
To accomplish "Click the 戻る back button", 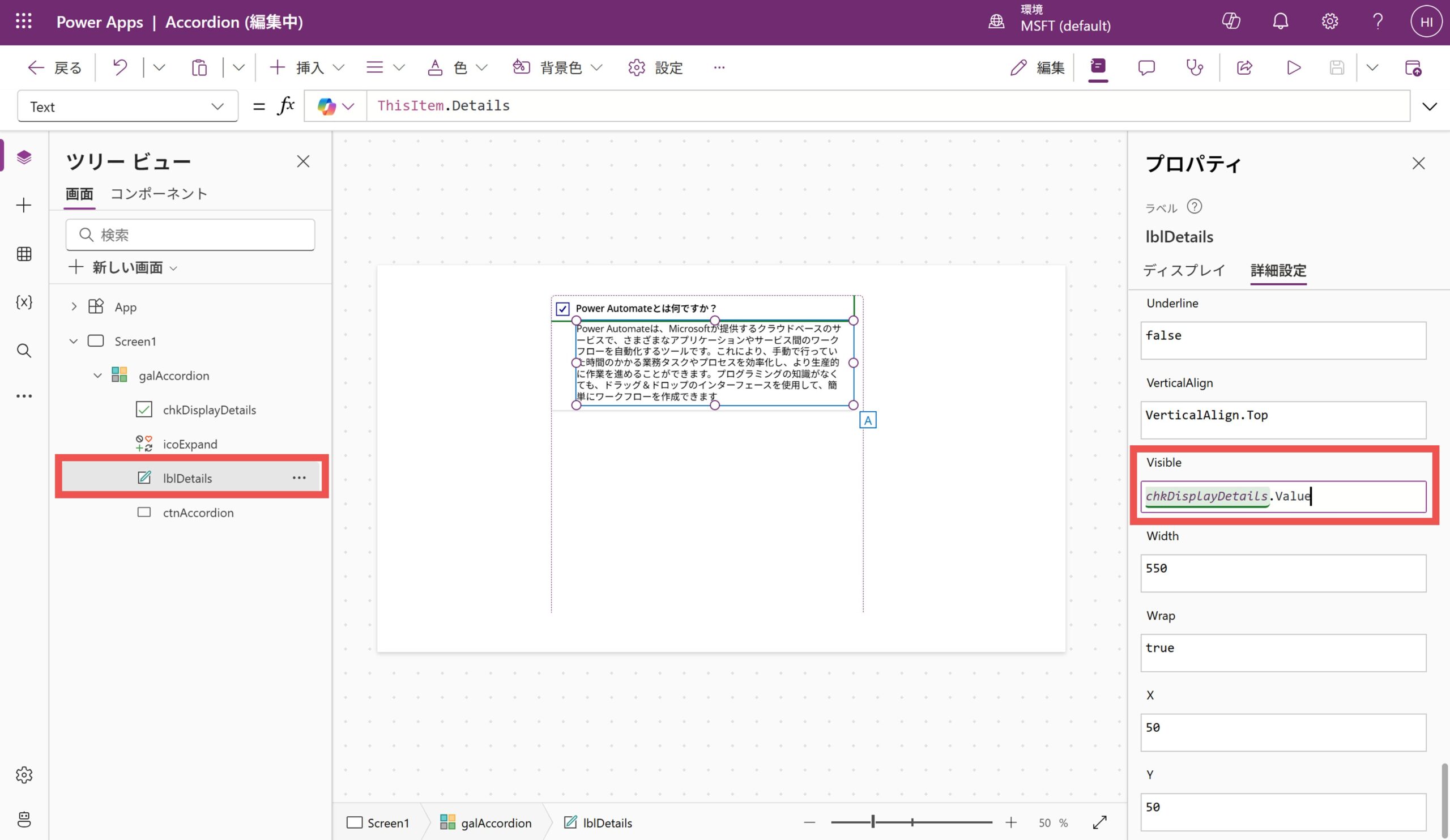I will (x=55, y=67).
